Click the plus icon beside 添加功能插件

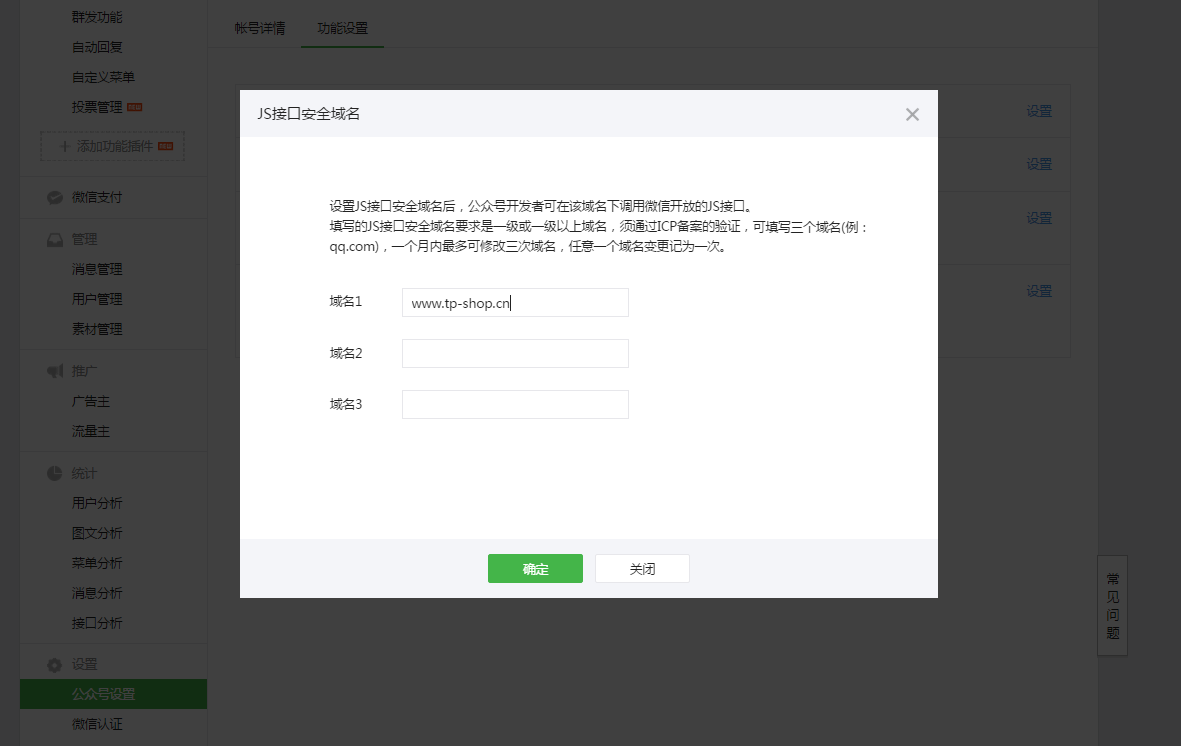pyautogui.click(x=64, y=146)
